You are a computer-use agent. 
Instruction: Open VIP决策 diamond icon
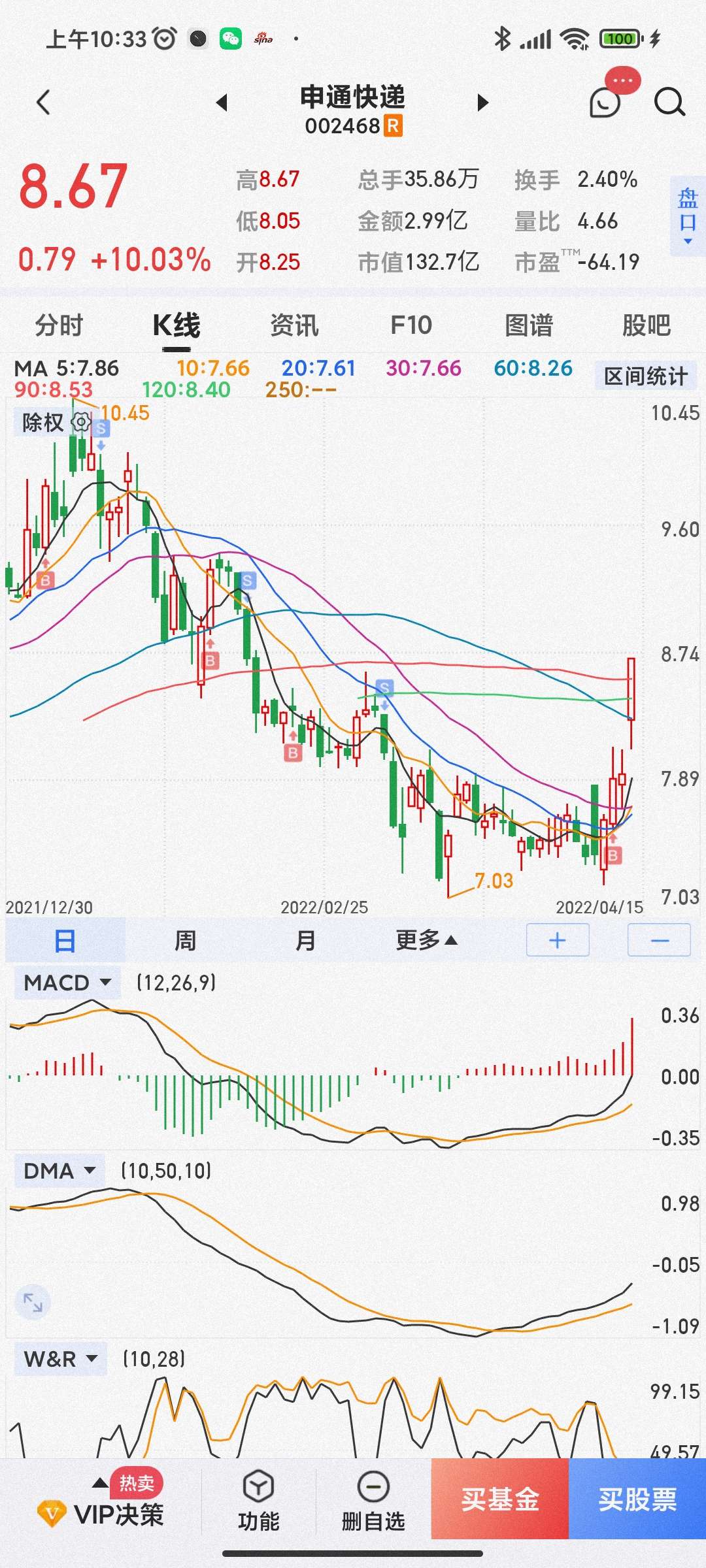coord(52,1513)
